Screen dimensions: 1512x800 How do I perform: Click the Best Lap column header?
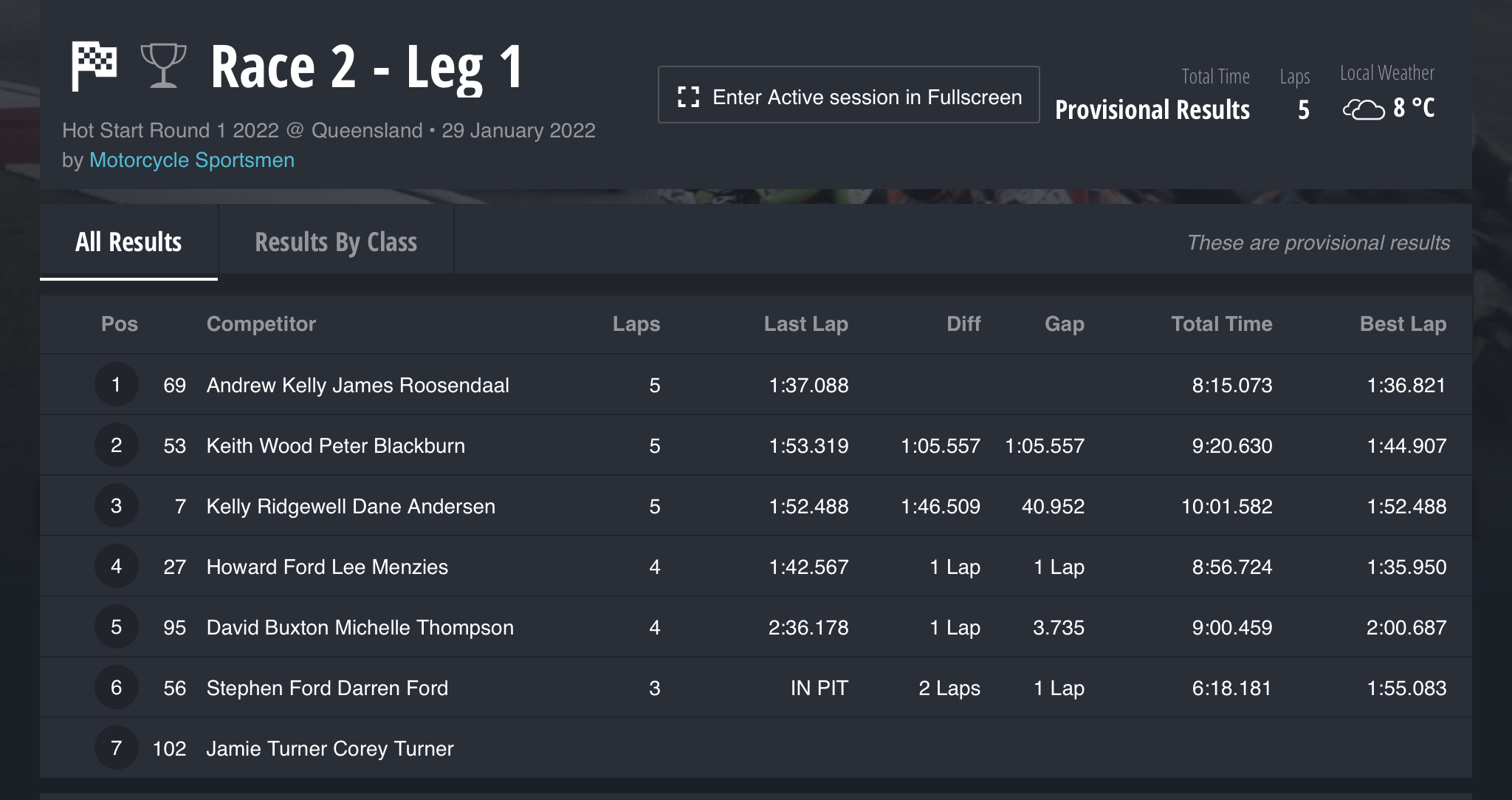[x=1403, y=324]
